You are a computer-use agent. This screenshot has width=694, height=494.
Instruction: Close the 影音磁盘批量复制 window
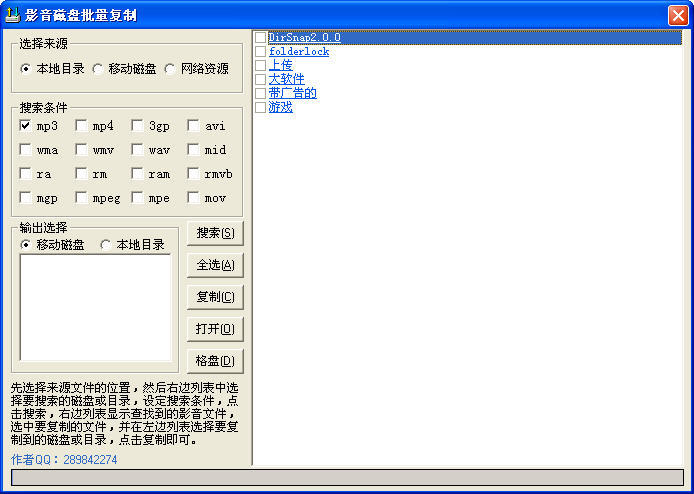point(678,15)
